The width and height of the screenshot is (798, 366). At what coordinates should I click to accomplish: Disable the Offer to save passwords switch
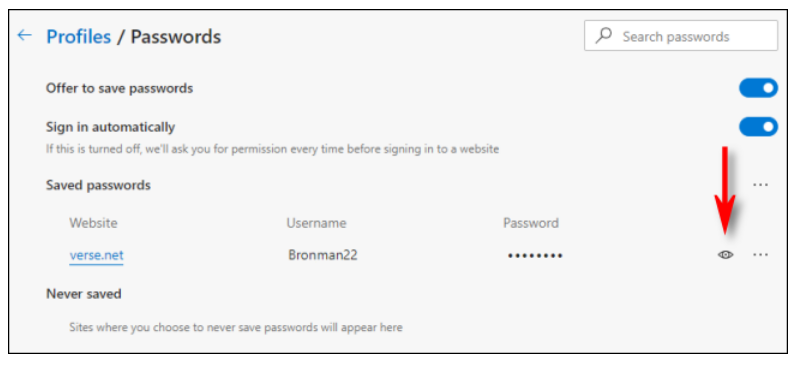758,88
